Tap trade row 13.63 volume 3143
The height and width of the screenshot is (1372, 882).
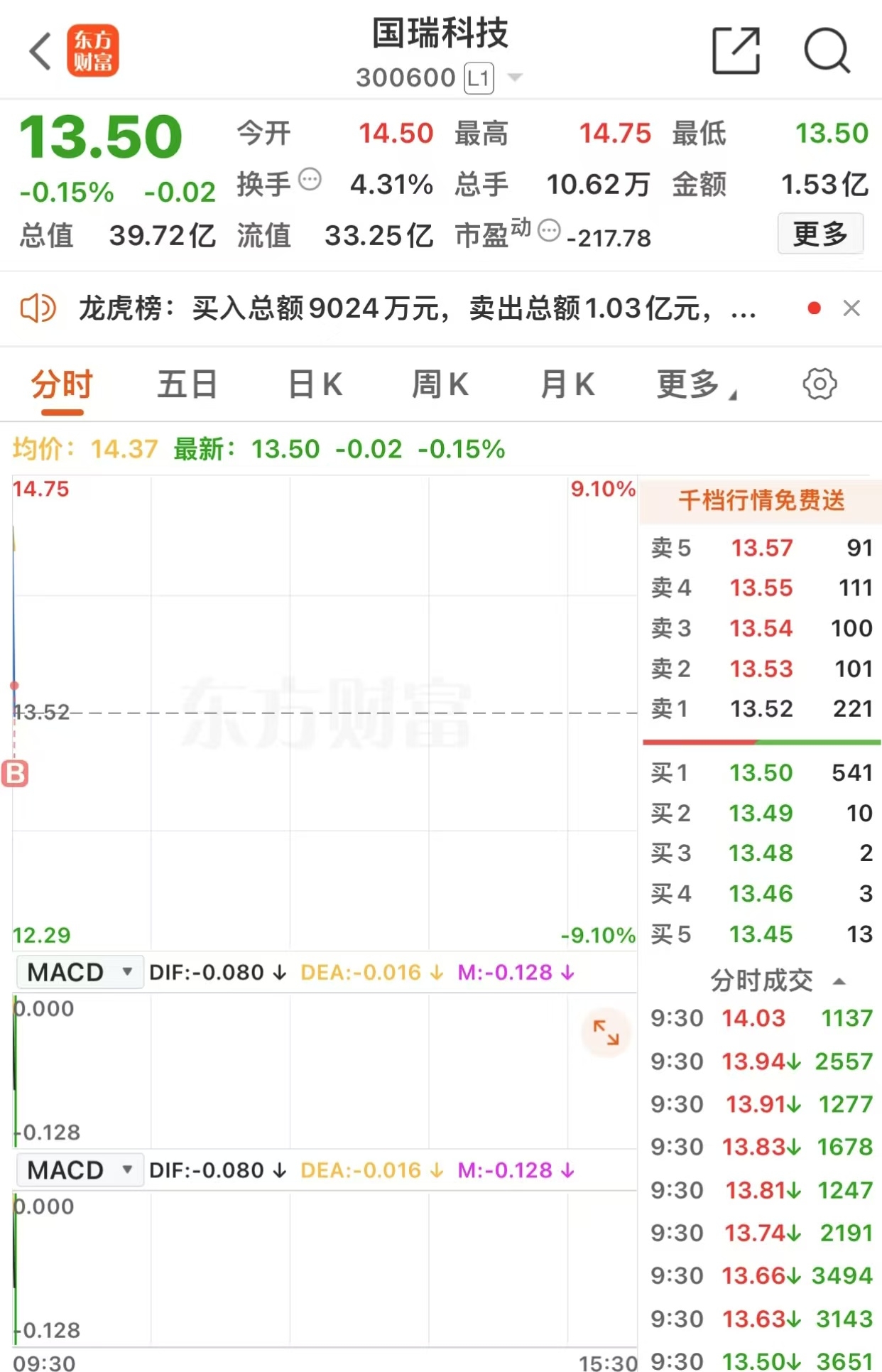(x=761, y=1319)
